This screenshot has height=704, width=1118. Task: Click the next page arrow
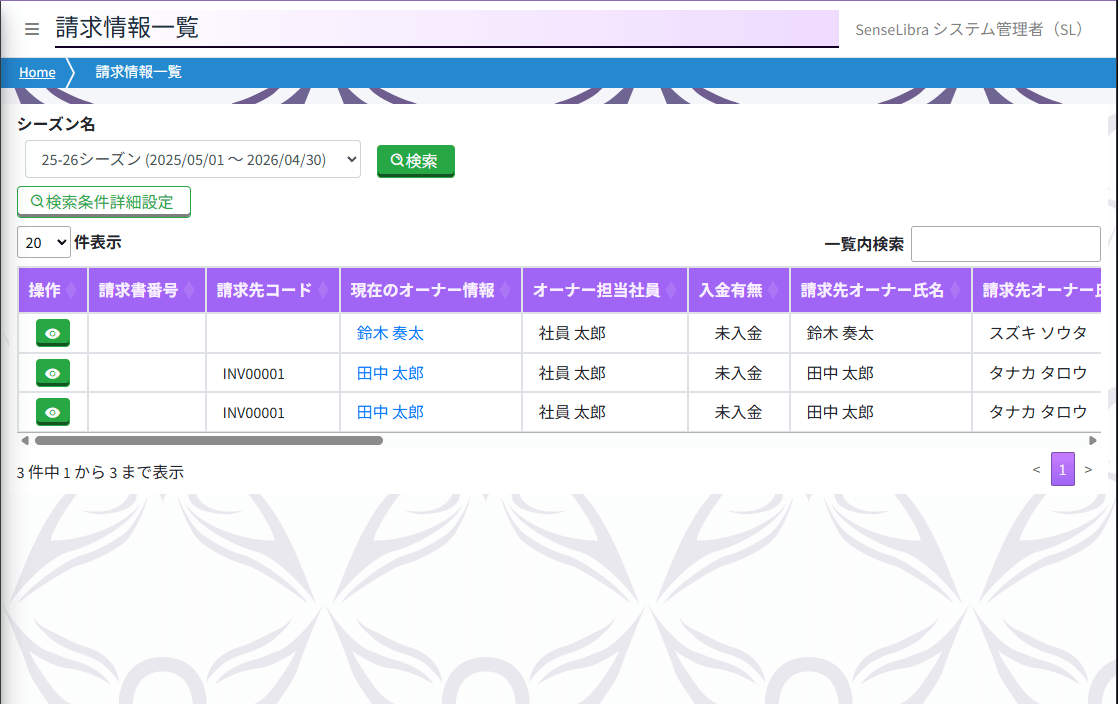[x=1088, y=469]
